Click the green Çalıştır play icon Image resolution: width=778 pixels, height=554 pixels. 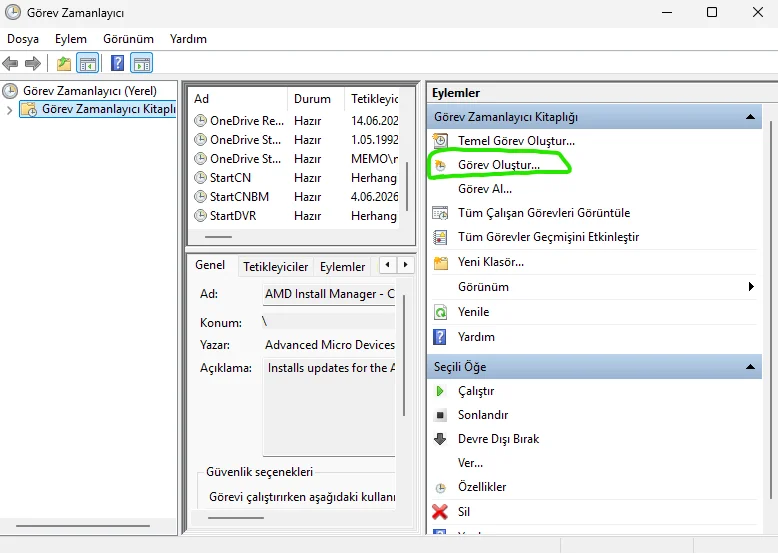point(440,391)
